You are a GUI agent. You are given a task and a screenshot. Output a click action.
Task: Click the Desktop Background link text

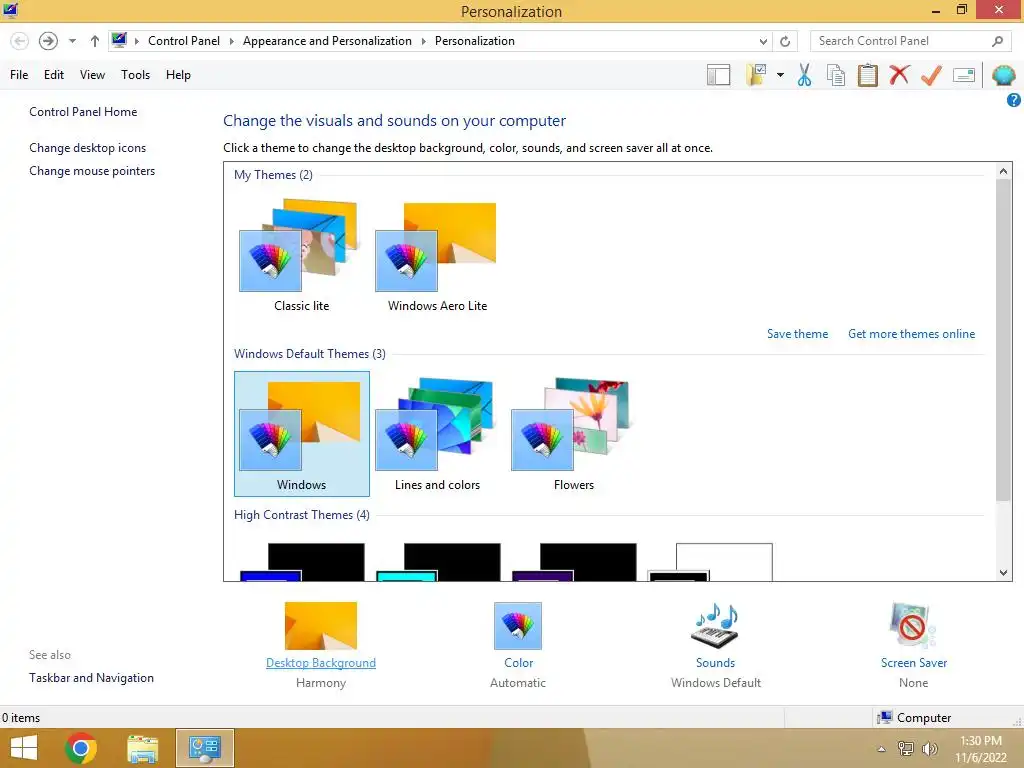[321, 663]
